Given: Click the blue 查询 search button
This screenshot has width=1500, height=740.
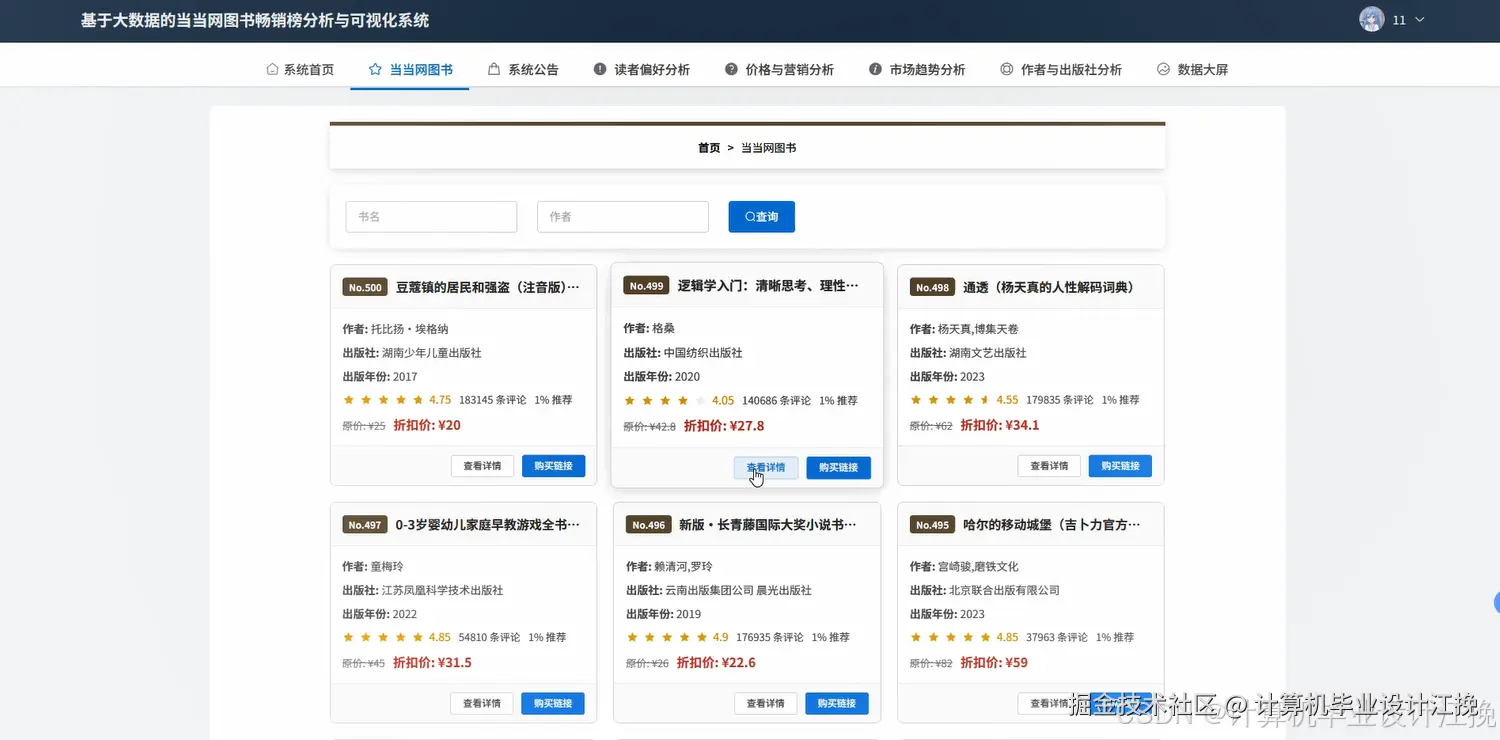Looking at the screenshot, I should (x=762, y=217).
